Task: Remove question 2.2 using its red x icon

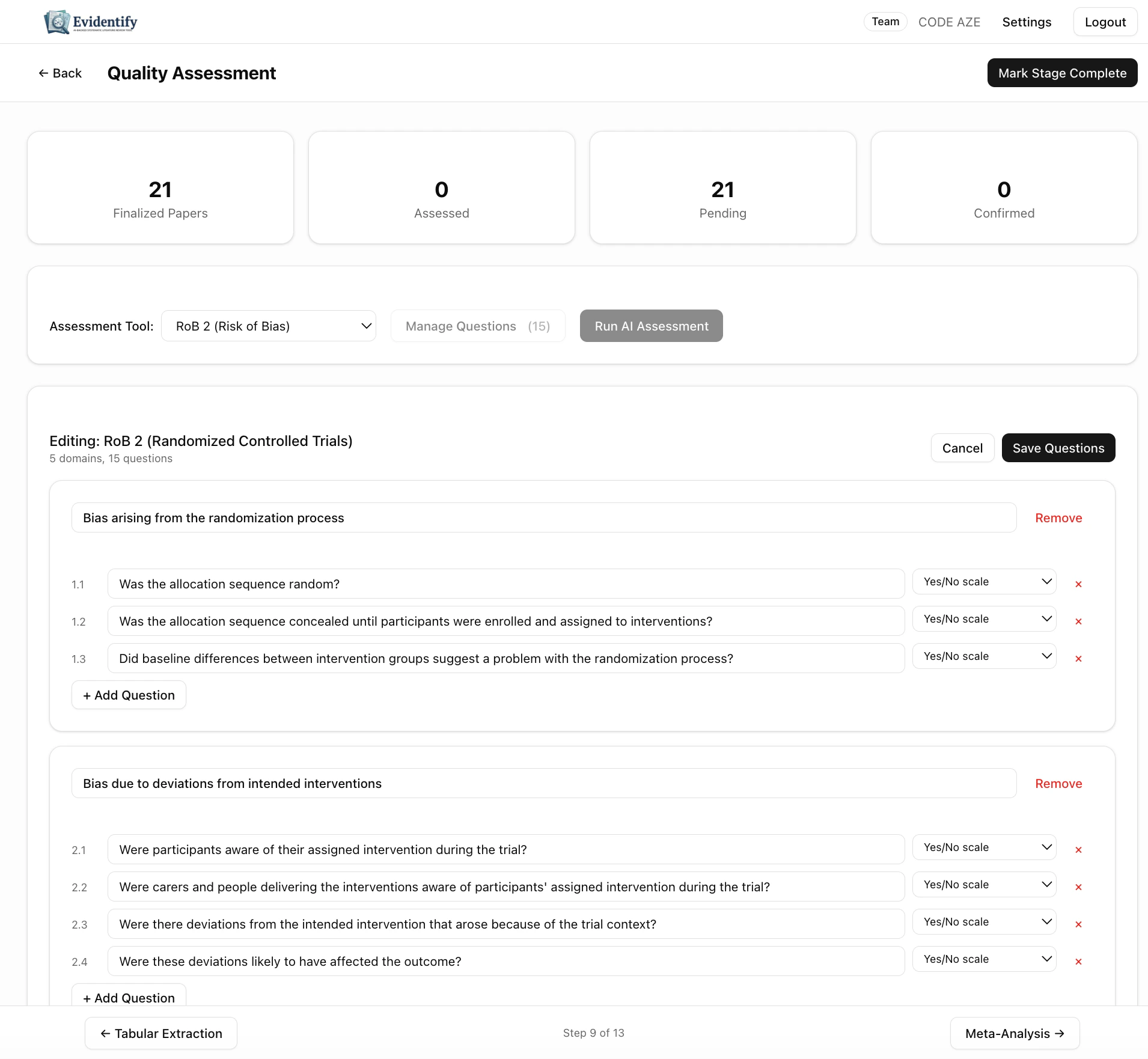Action: click(x=1079, y=887)
